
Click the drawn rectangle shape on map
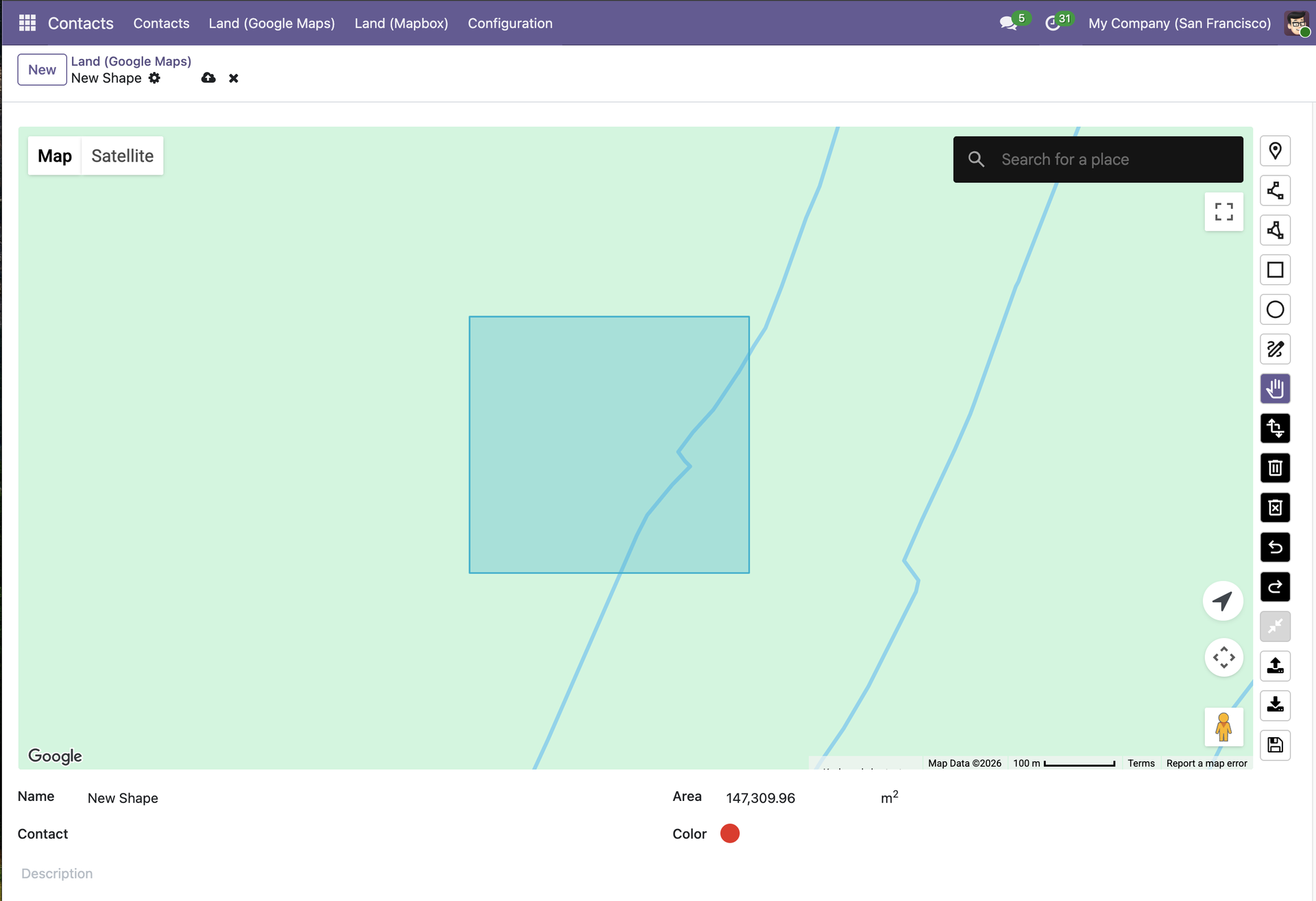click(x=609, y=445)
